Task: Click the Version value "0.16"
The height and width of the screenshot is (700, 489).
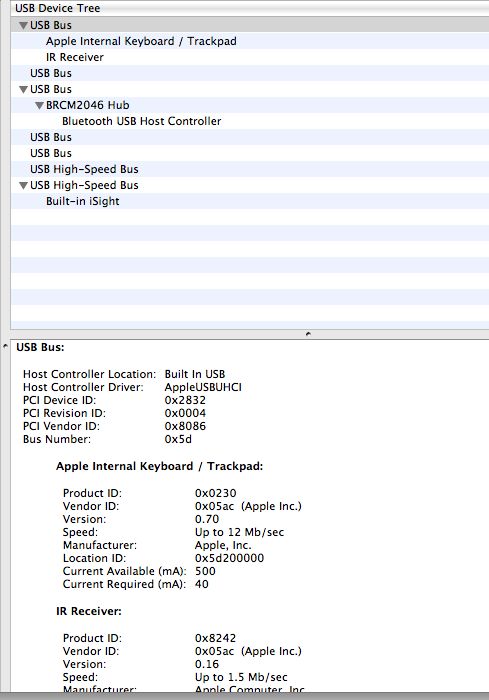Action: coord(207,664)
